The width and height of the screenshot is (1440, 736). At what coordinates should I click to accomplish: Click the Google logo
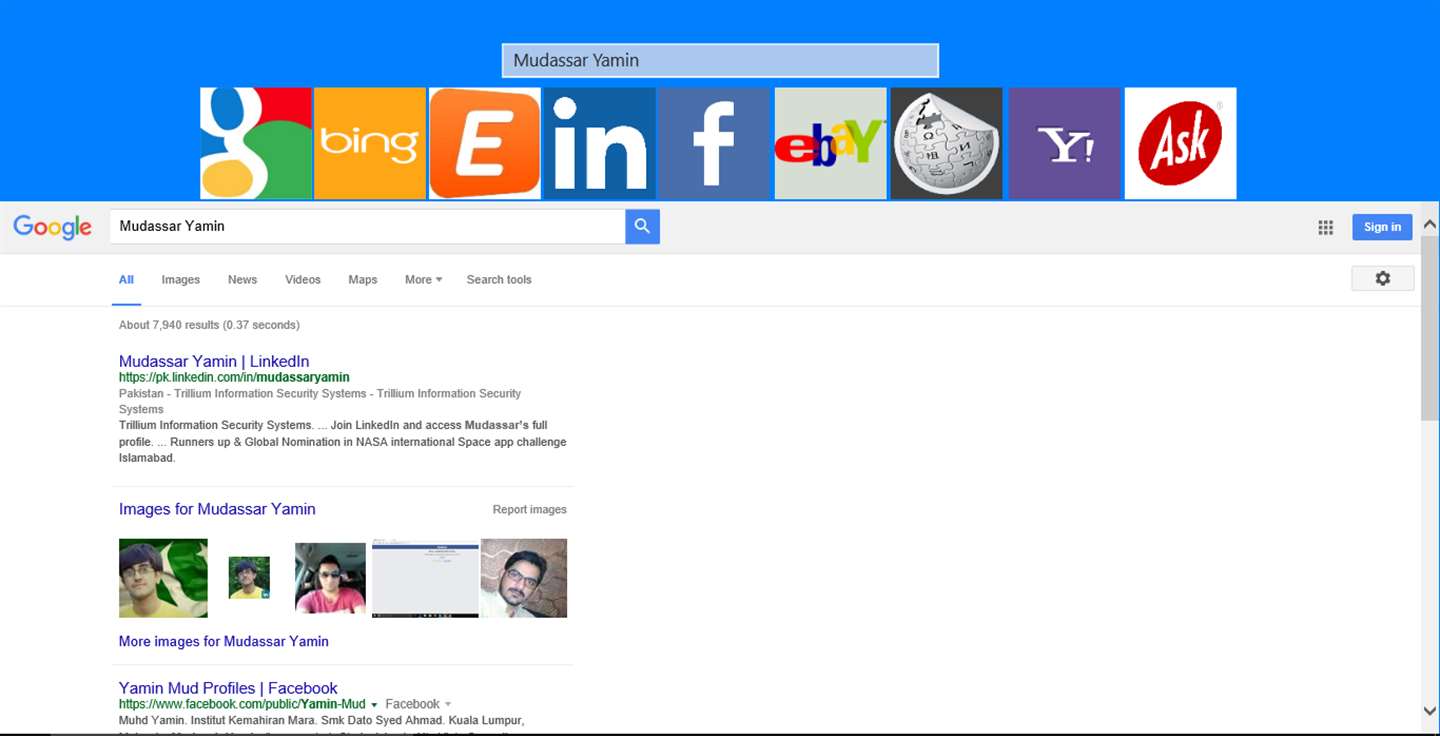coord(52,227)
